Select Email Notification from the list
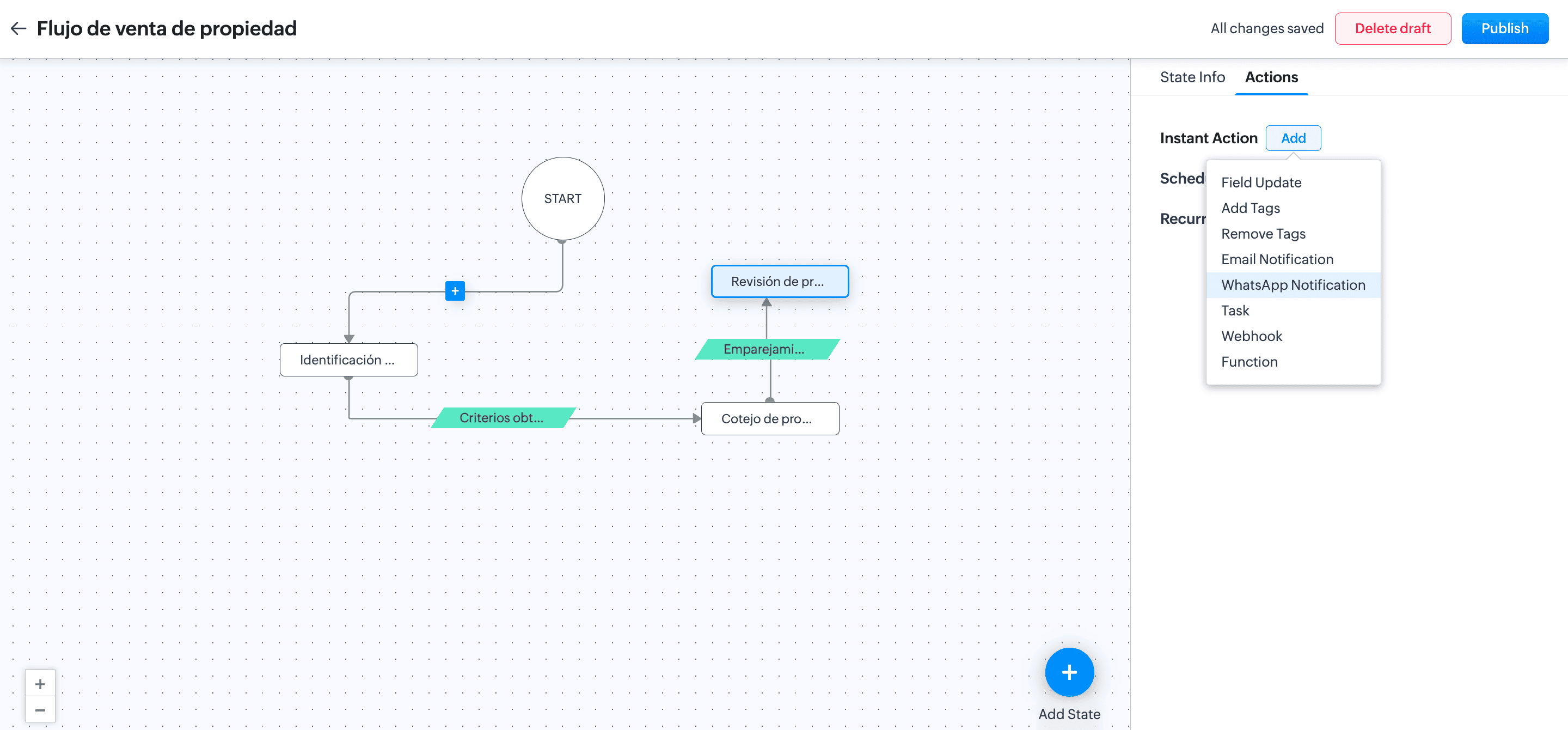1568x730 pixels. (1276, 259)
